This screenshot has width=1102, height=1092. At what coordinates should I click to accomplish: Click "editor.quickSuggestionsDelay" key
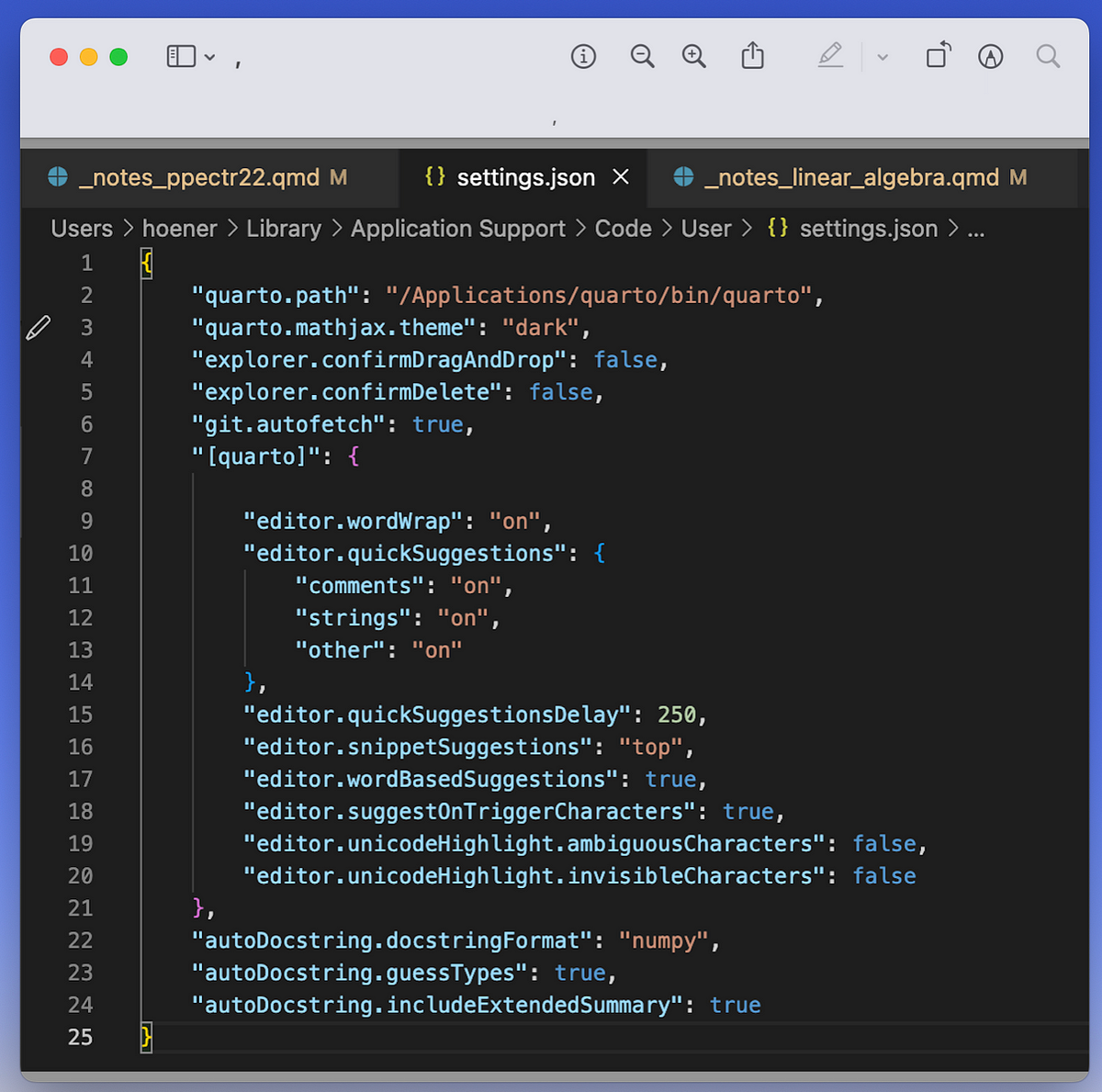437,715
